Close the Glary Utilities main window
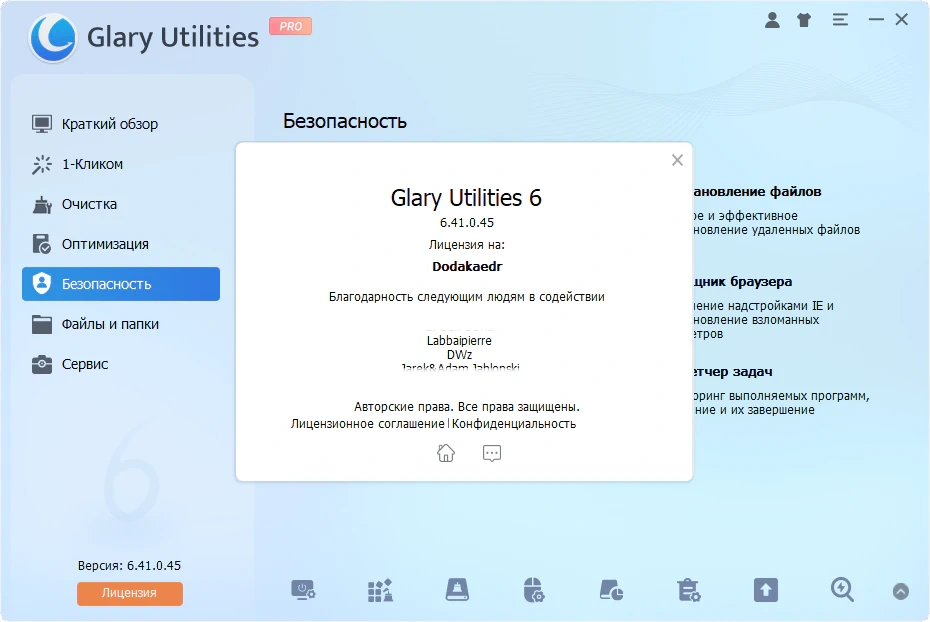This screenshot has width=930, height=622. tap(902, 20)
